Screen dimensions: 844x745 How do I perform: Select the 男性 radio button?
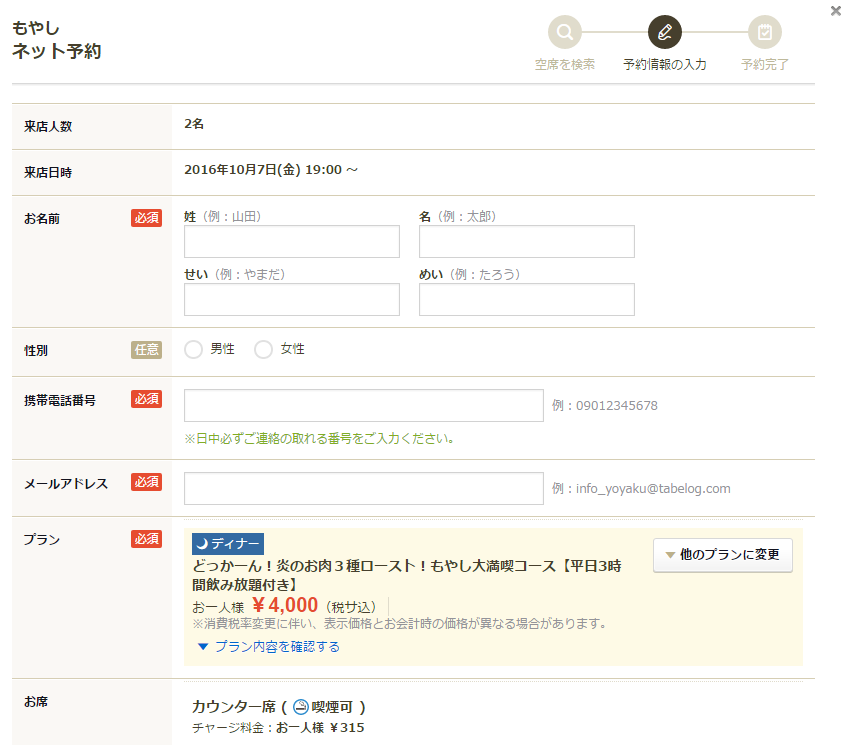tap(194, 349)
